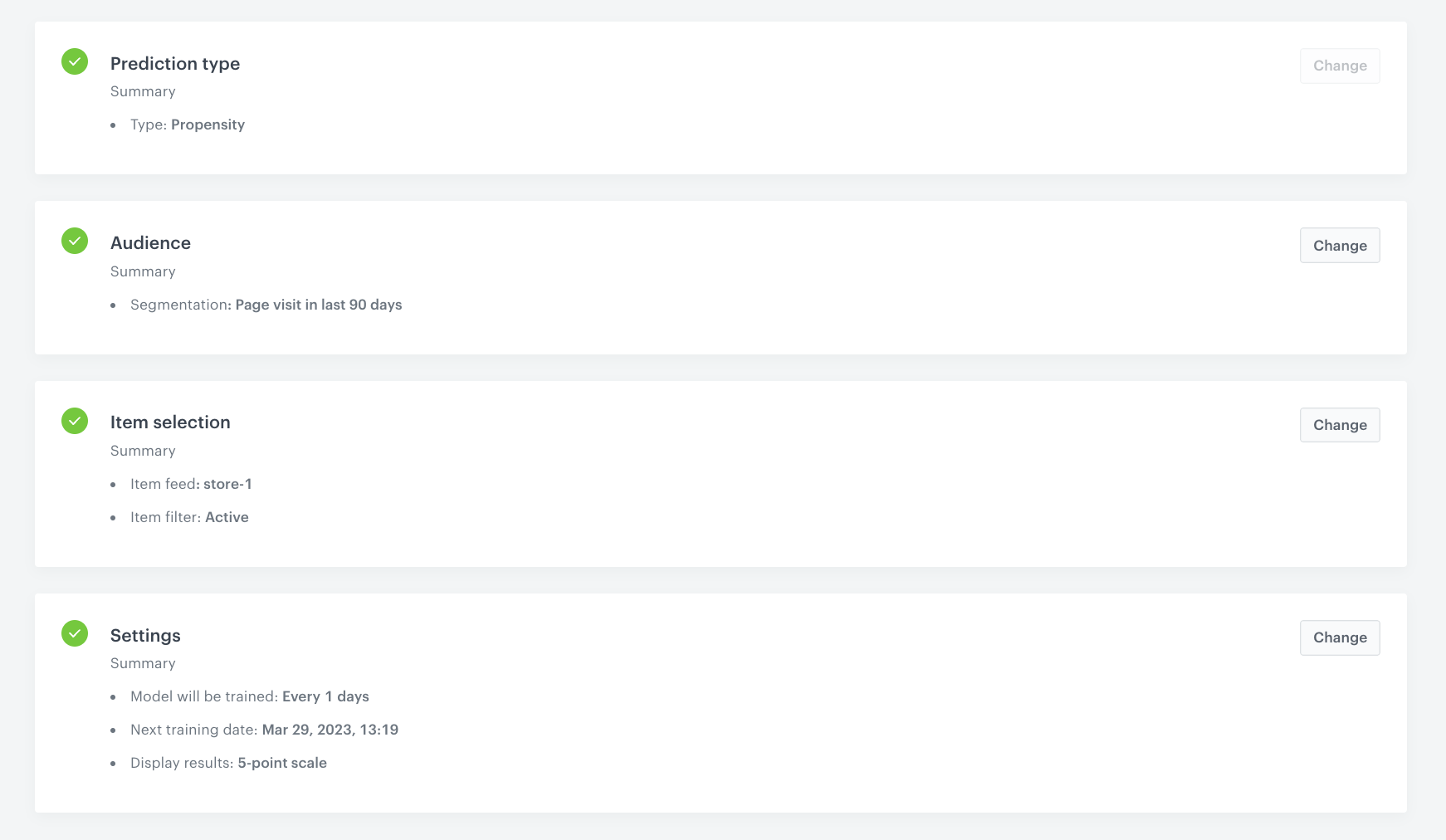Screen dimensions: 1446x840
Task: Hit the Change button for Settings
Action: pos(1339,637)
